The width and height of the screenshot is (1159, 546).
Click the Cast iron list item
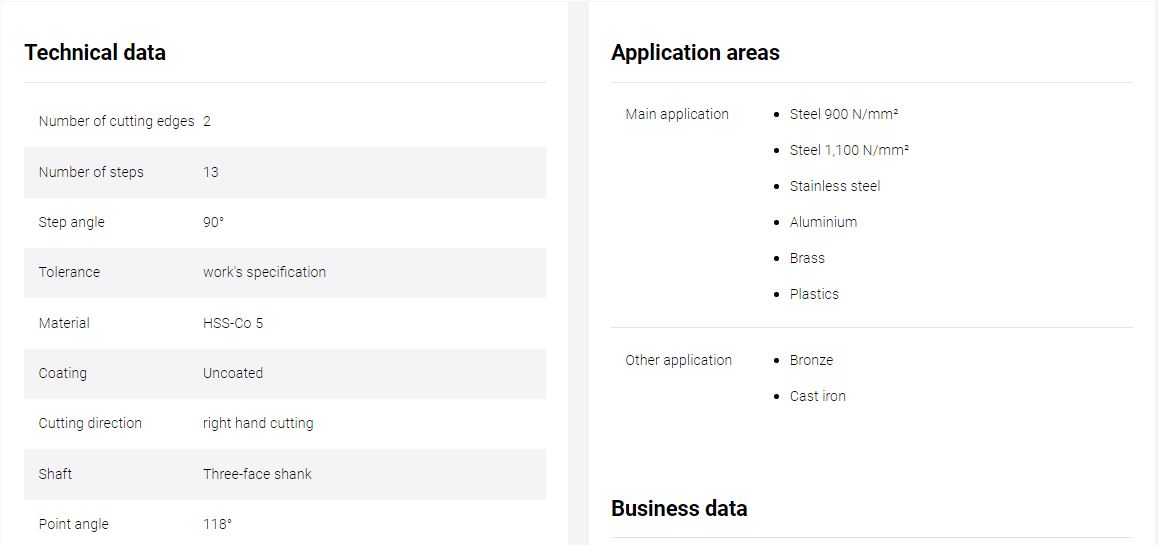click(x=818, y=396)
